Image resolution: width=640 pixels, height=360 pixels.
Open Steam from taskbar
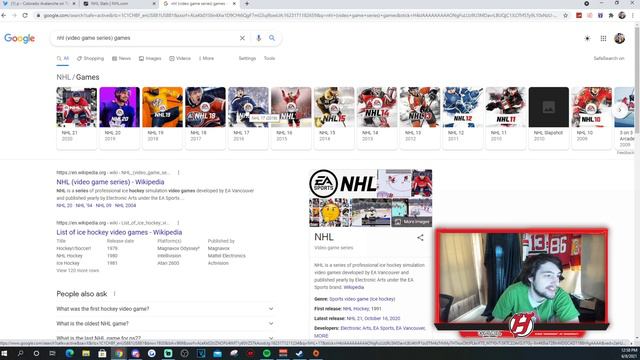click(x=299, y=353)
